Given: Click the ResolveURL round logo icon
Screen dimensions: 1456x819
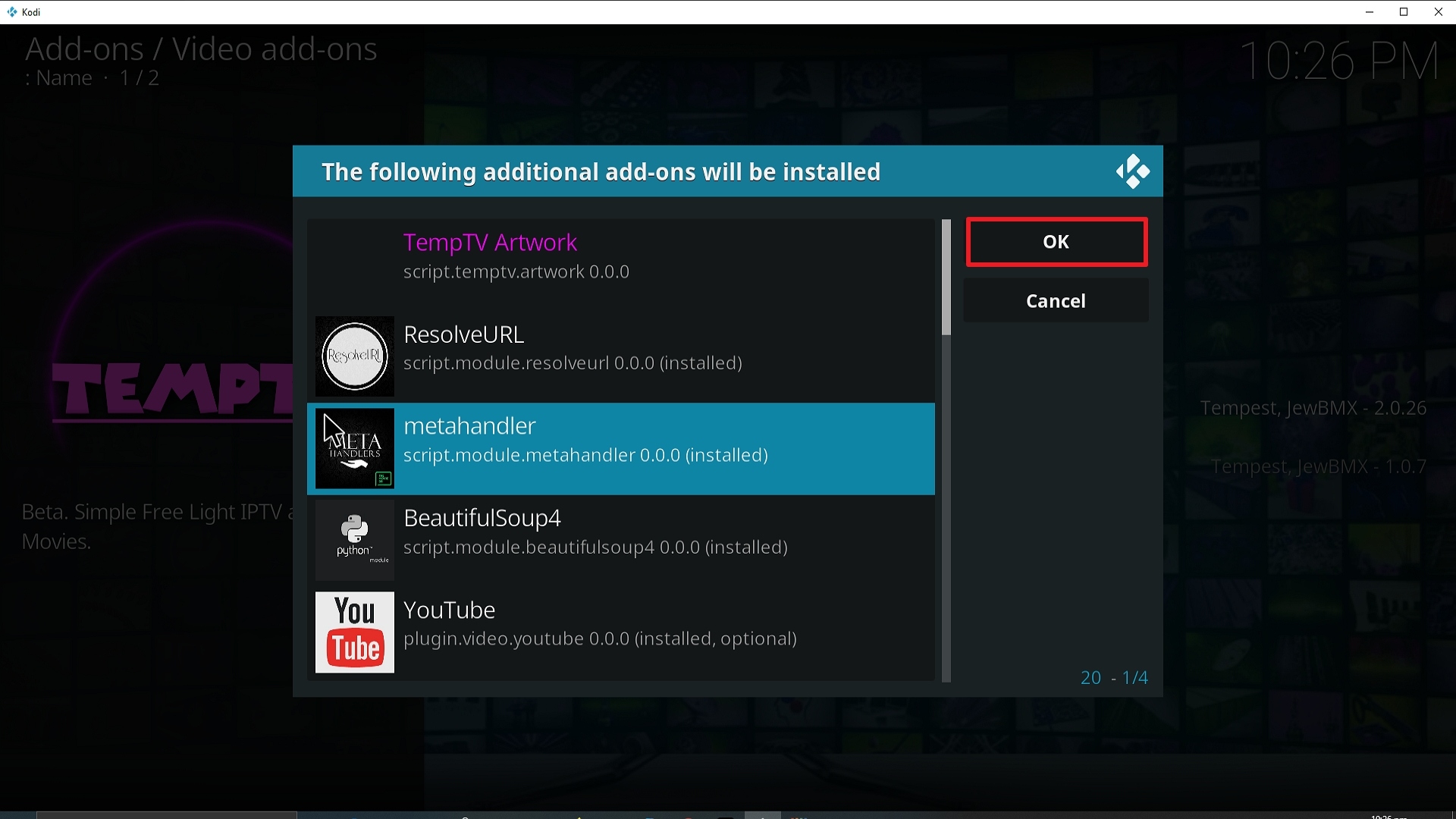Looking at the screenshot, I should pyautogui.click(x=355, y=356).
